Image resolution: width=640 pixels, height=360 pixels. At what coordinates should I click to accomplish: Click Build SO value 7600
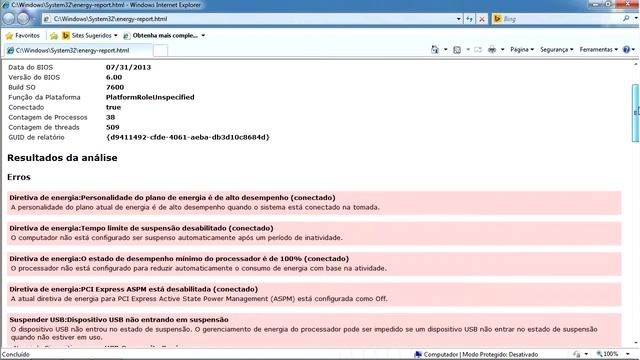click(x=115, y=87)
